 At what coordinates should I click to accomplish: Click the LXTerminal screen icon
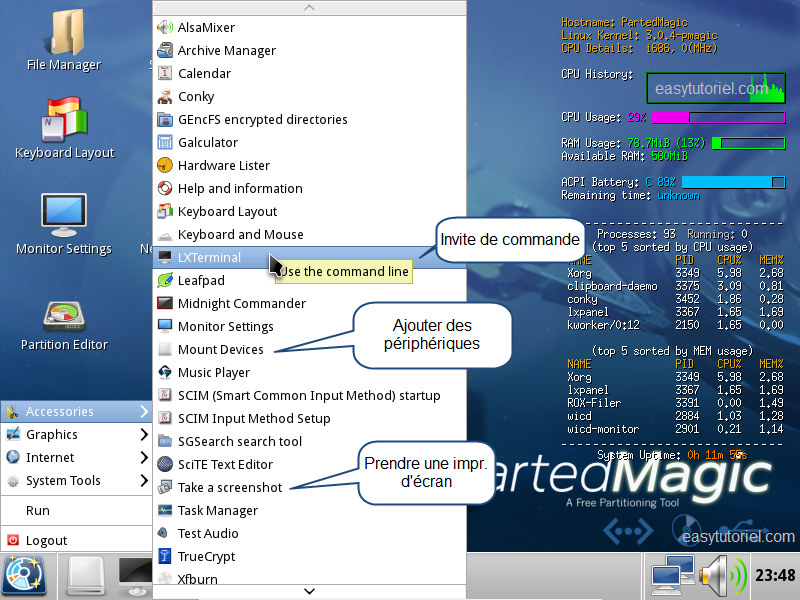tap(165, 257)
